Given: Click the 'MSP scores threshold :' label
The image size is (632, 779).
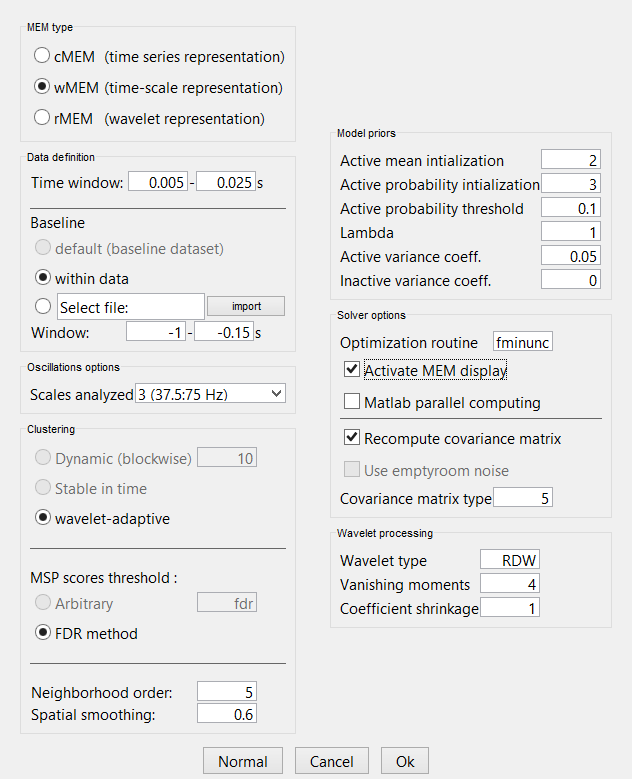Looking at the screenshot, I should point(104,578).
